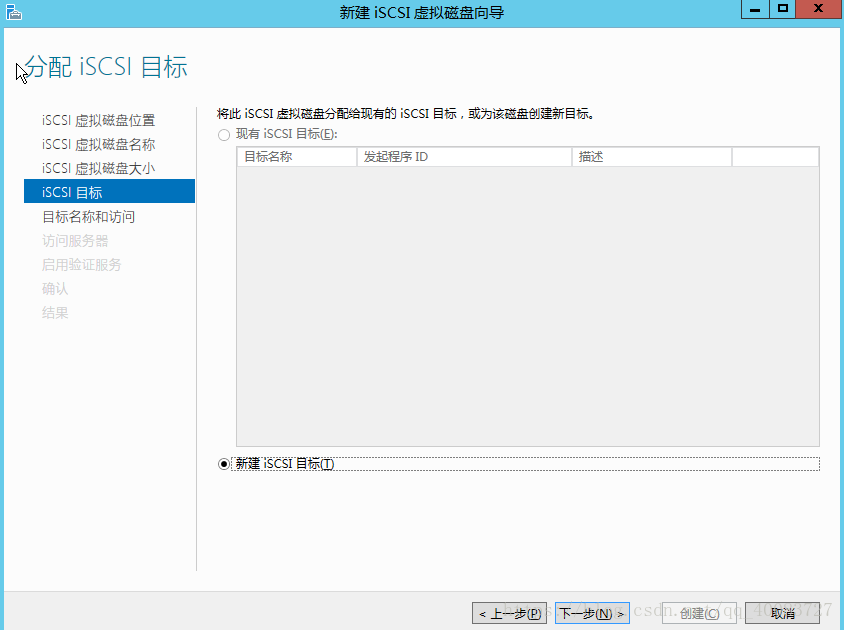The image size is (844, 630).
Task: Close the iSCSI wizard window
Action: point(819,9)
